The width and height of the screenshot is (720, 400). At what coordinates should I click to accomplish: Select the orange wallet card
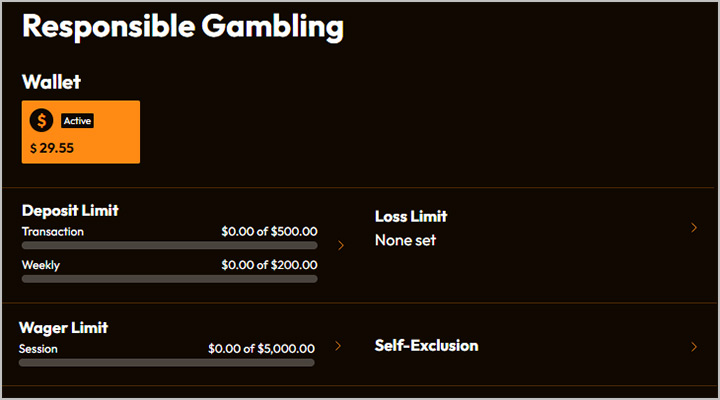81,132
